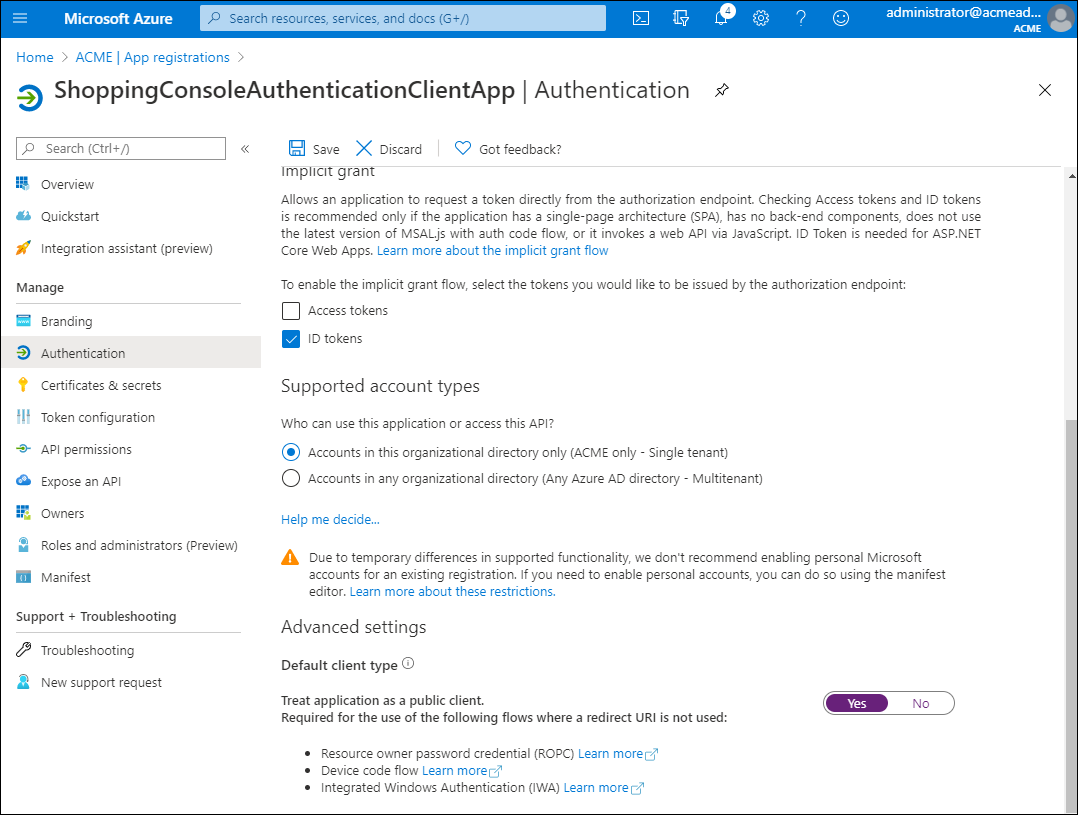
Task: Open the Help me decide link
Action: click(x=330, y=519)
